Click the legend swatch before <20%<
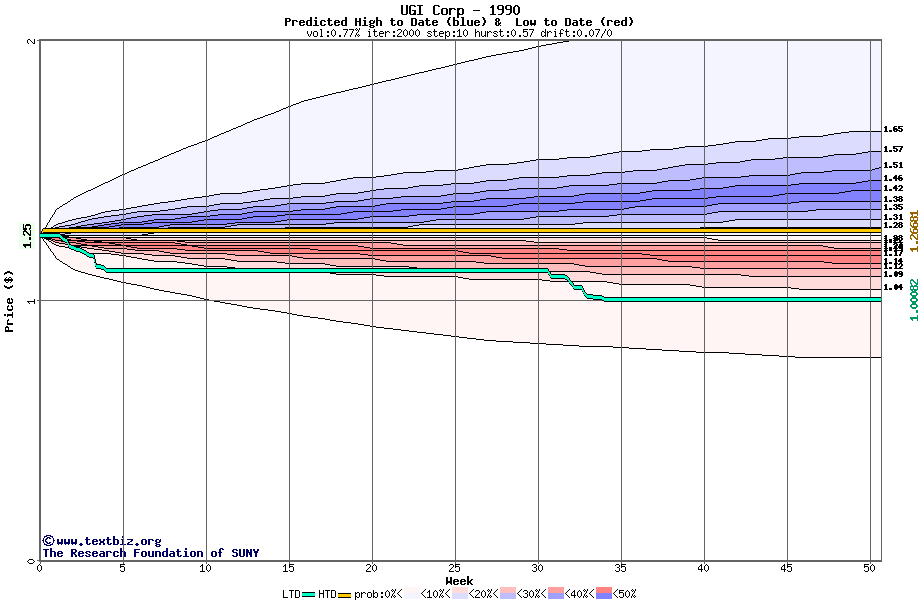Image resolution: width=920 pixels, height=600 pixels. click(x=459, y=594)
